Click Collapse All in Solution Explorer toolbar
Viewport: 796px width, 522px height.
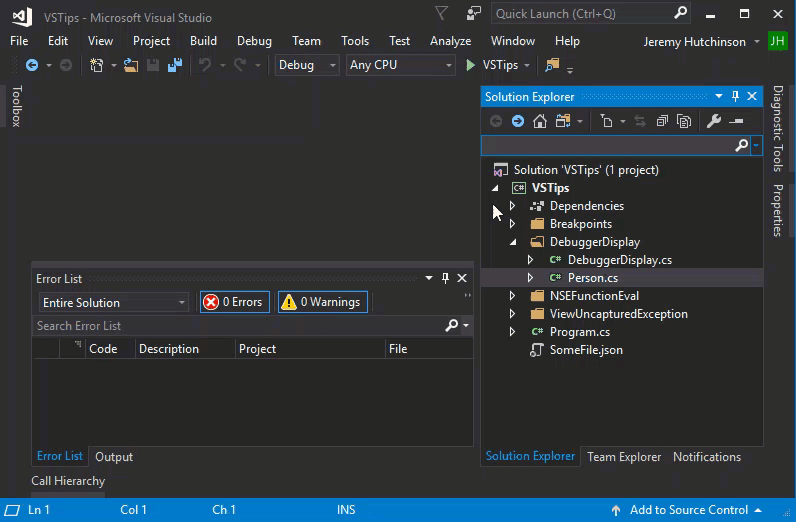point(661,121)
